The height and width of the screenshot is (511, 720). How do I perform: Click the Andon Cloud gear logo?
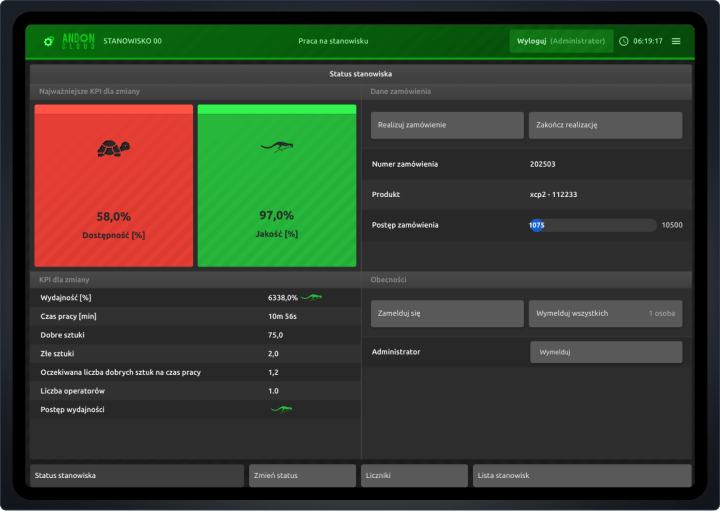click(48, 41)
